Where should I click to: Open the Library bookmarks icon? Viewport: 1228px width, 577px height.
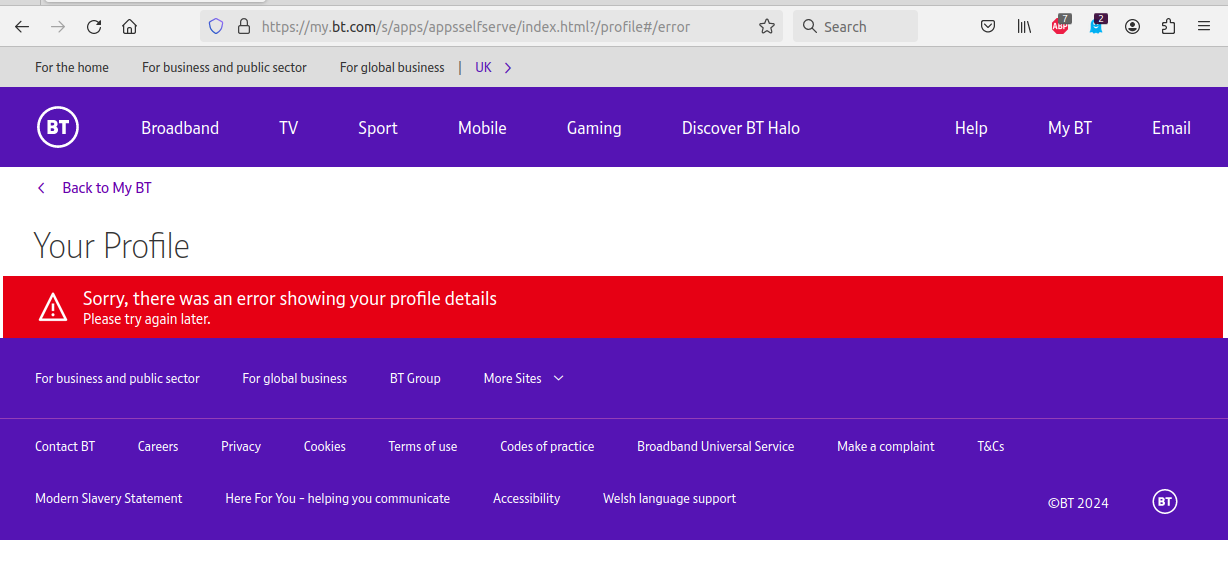[x=1024, y=27]
